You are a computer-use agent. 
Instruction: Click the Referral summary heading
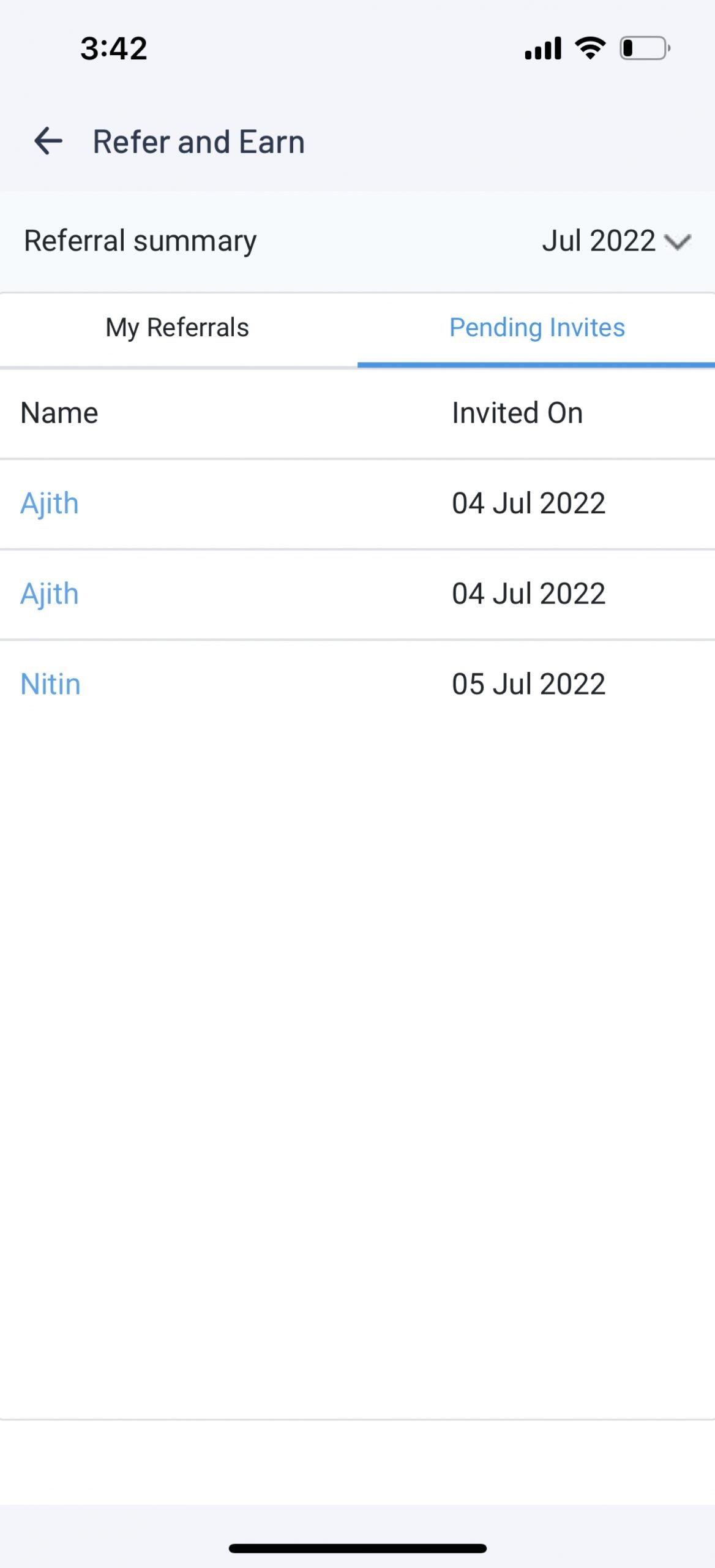pos(140,241)
